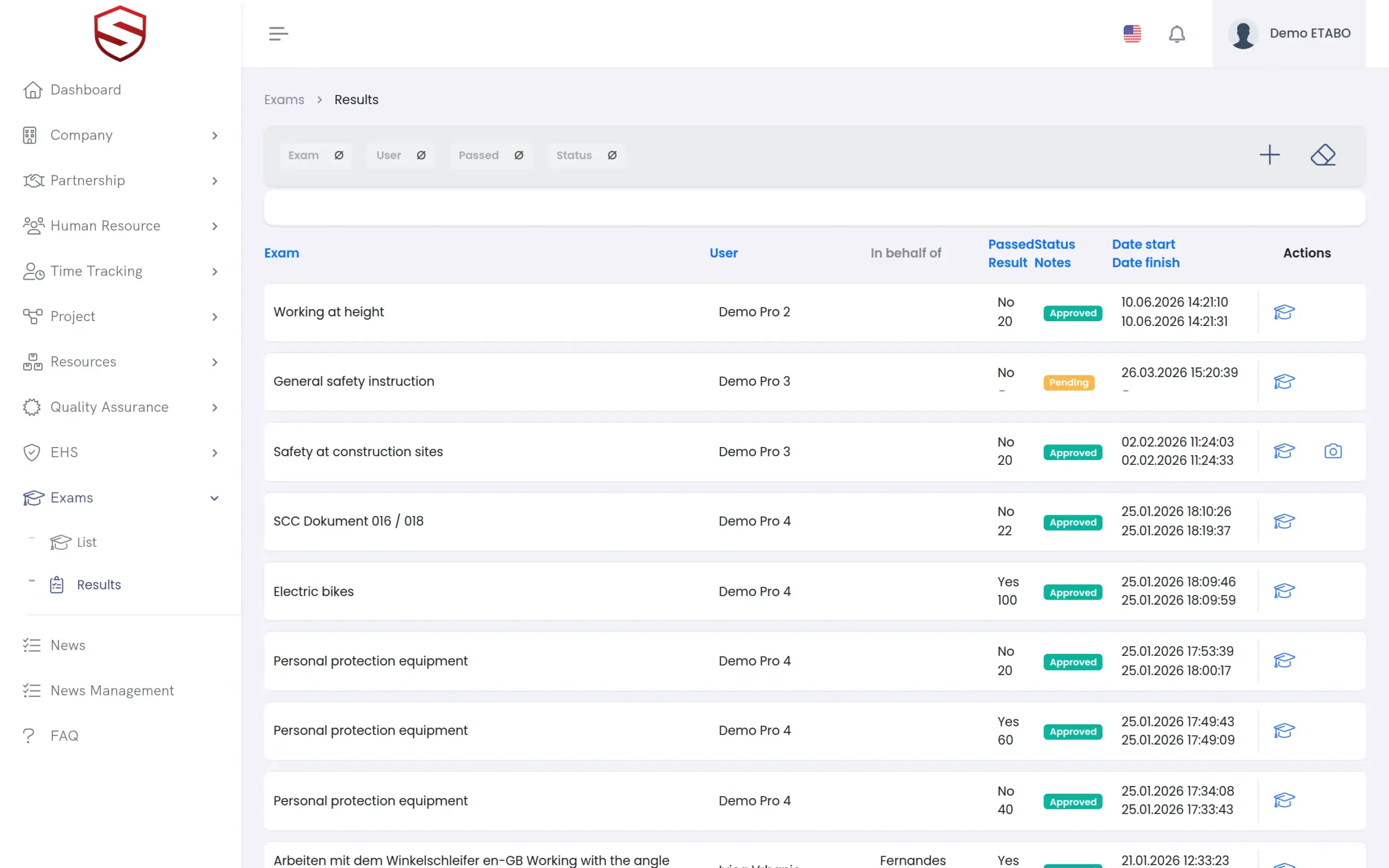This screenshot has width=1389, height=868.
Task: Open exam icon for SCC Dokument 016 / 018
Action: coord(1284,522)
